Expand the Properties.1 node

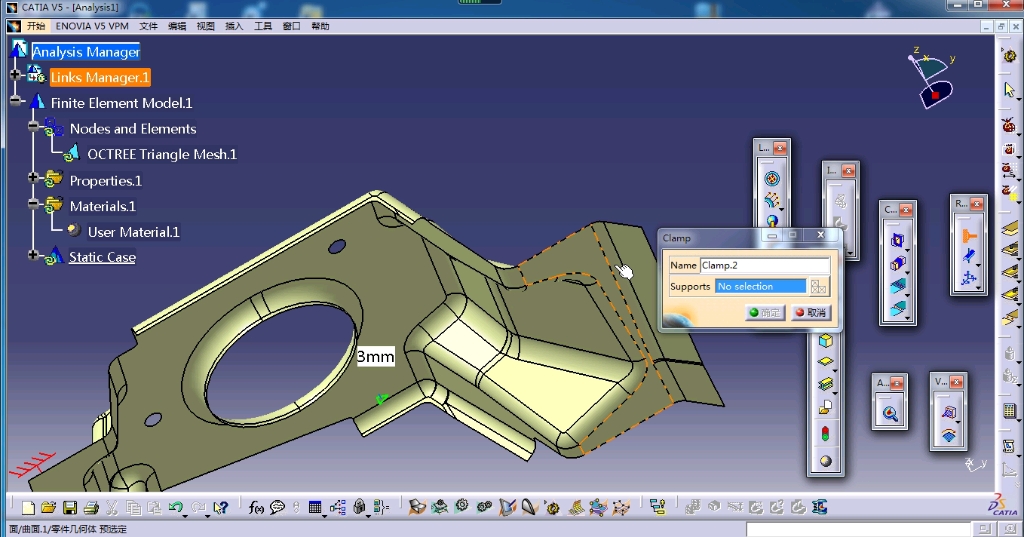(33, 178)
